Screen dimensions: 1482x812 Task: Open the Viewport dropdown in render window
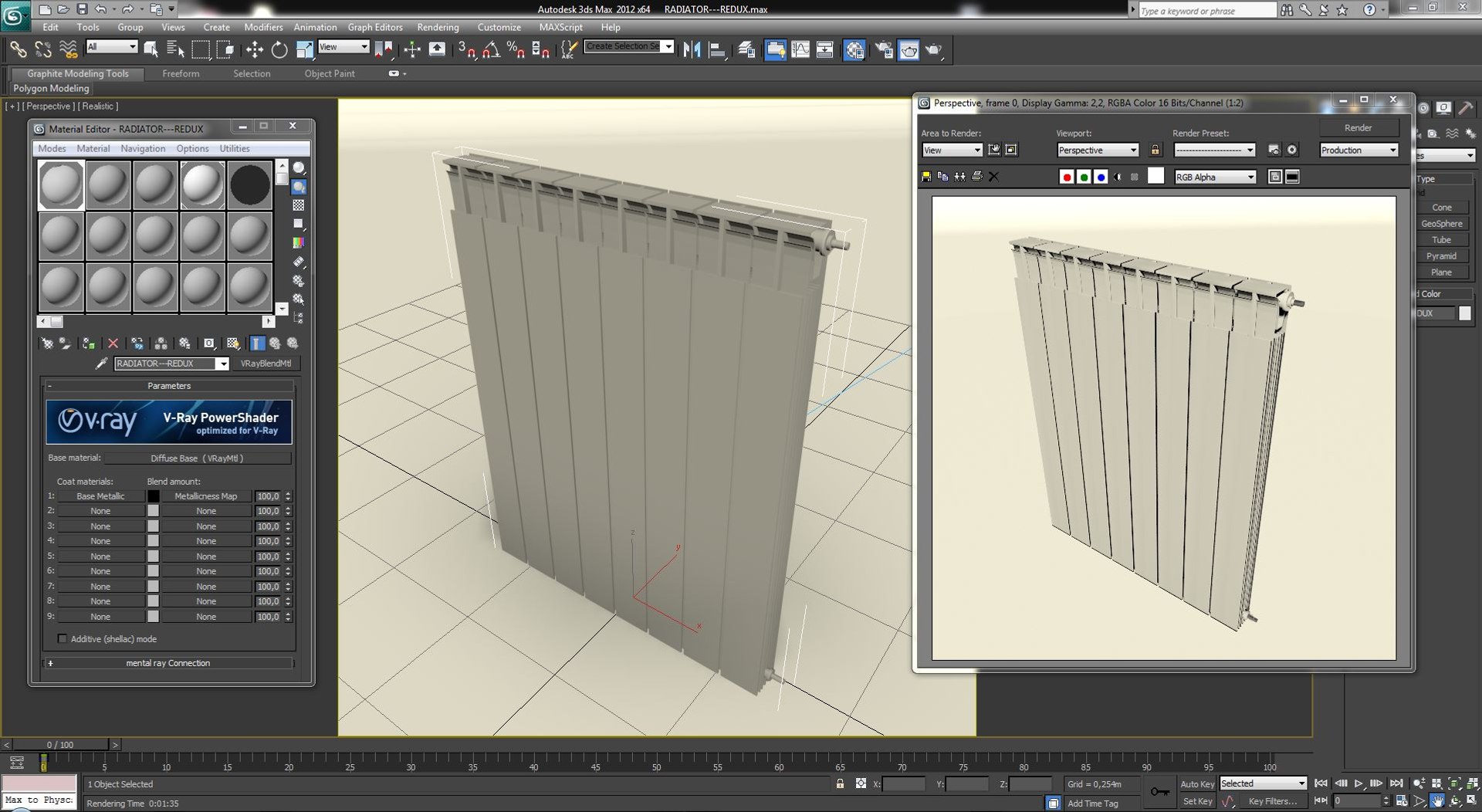1098,151
